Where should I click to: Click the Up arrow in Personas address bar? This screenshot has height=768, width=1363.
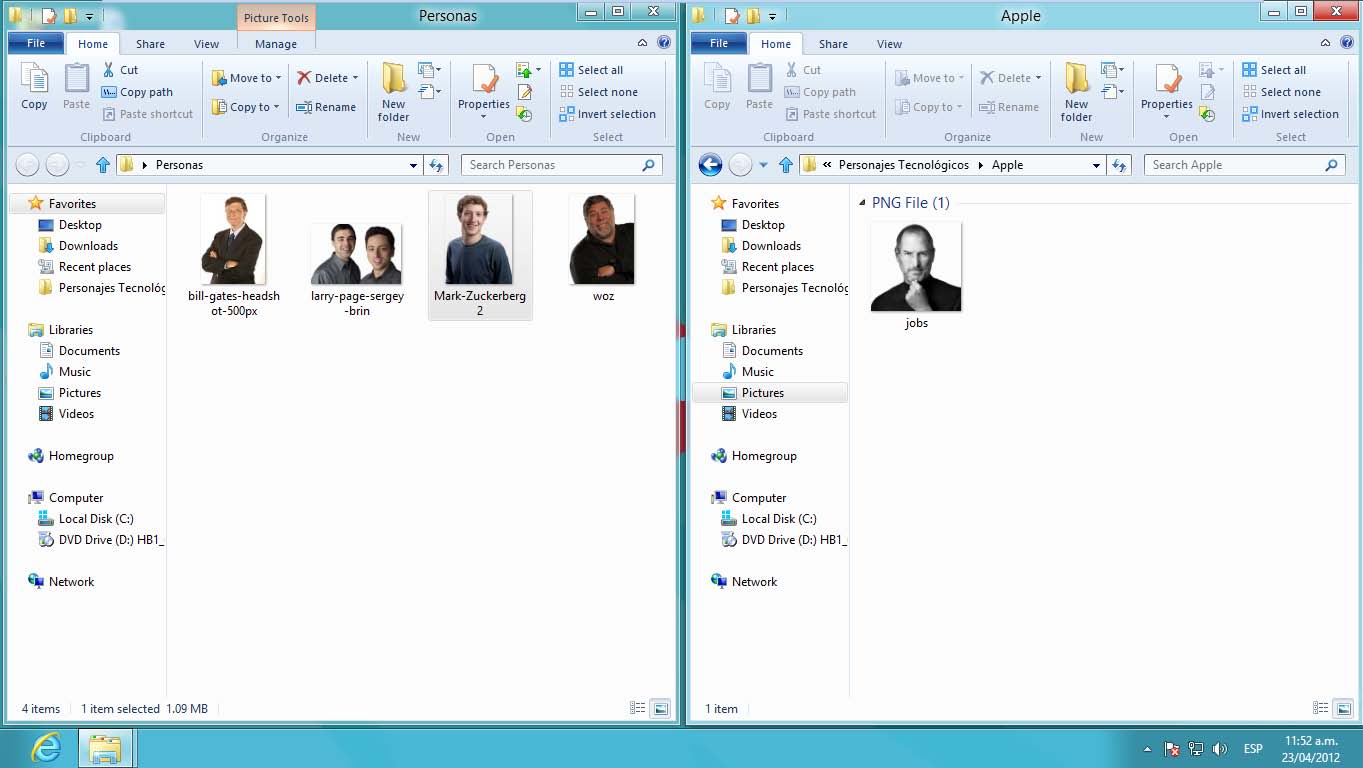102,165
